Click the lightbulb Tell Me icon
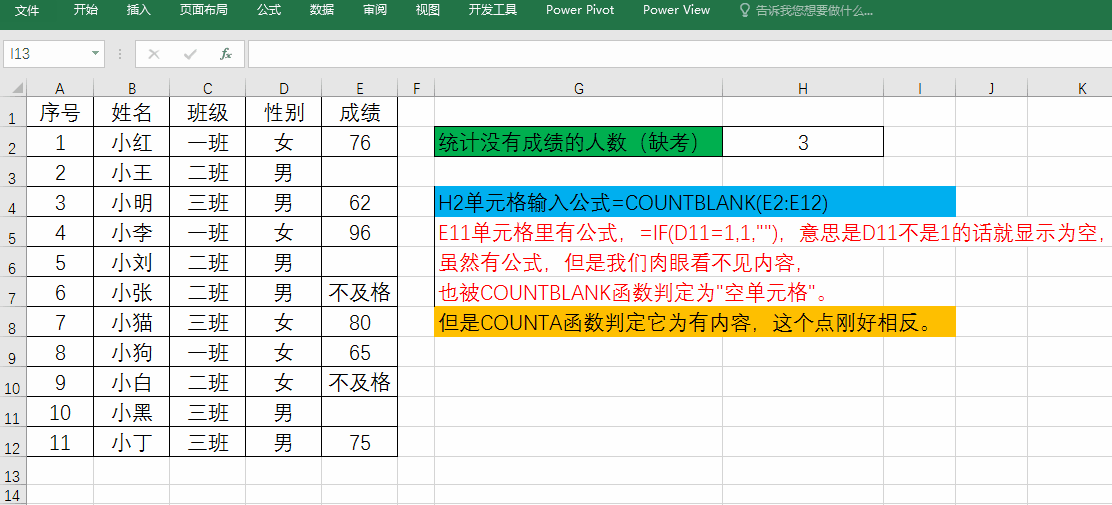This screenshot has width=1112, height=505. coord(745,10)
